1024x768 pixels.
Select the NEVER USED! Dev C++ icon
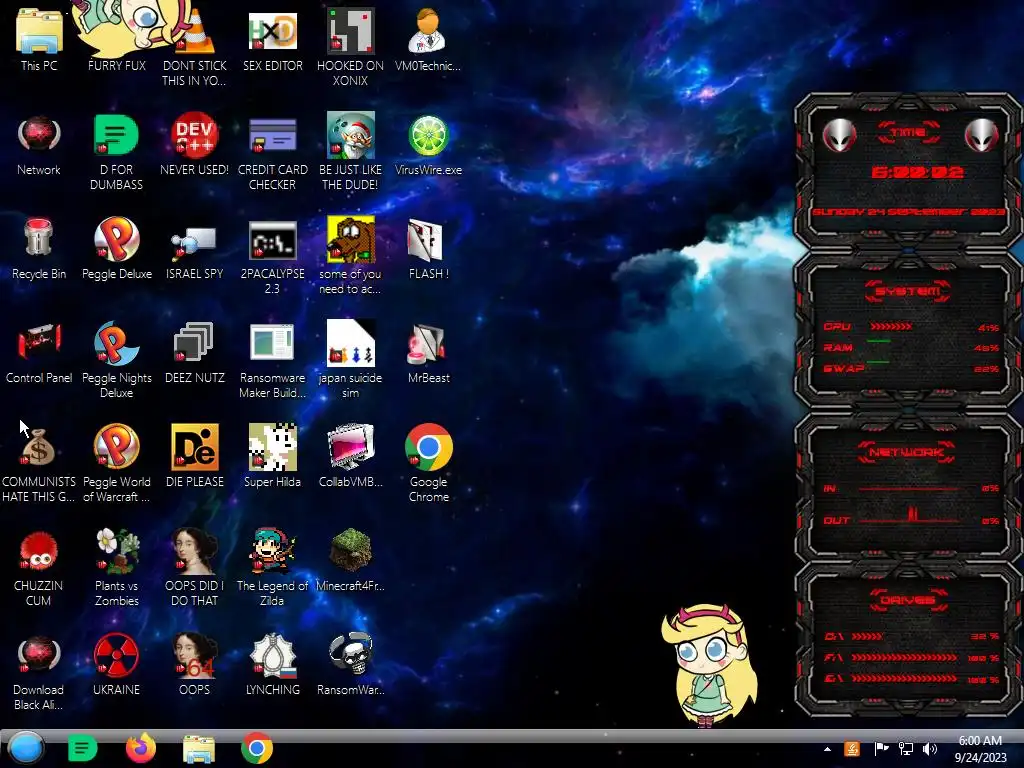pyautogui.click(x=194, y=145)
